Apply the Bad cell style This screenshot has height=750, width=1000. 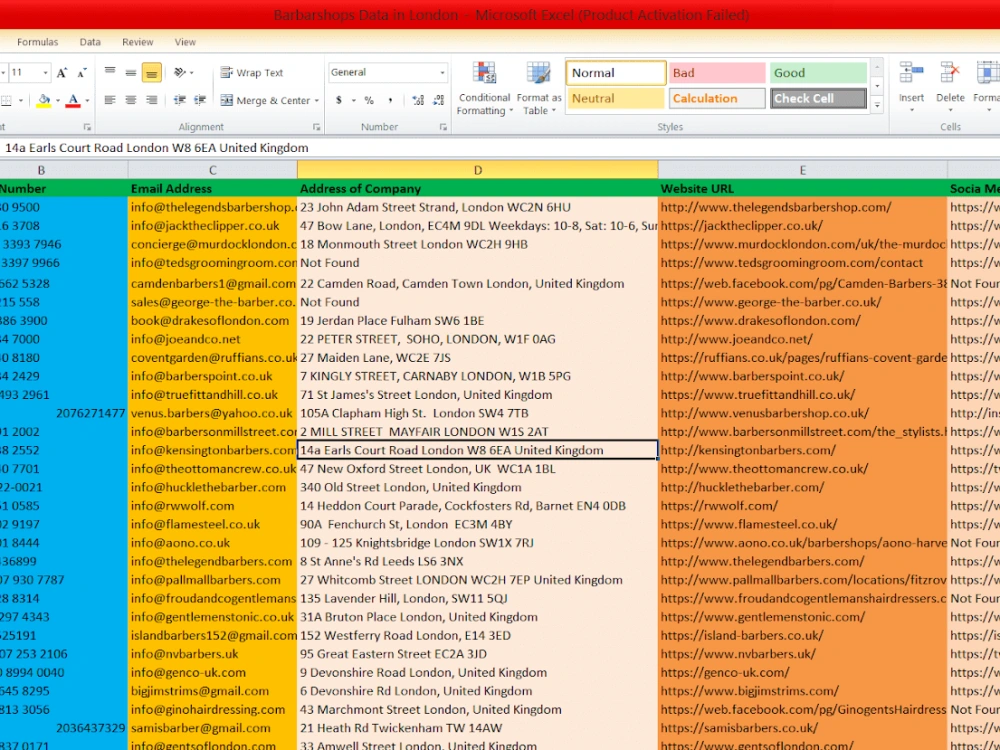coord(717,73)
